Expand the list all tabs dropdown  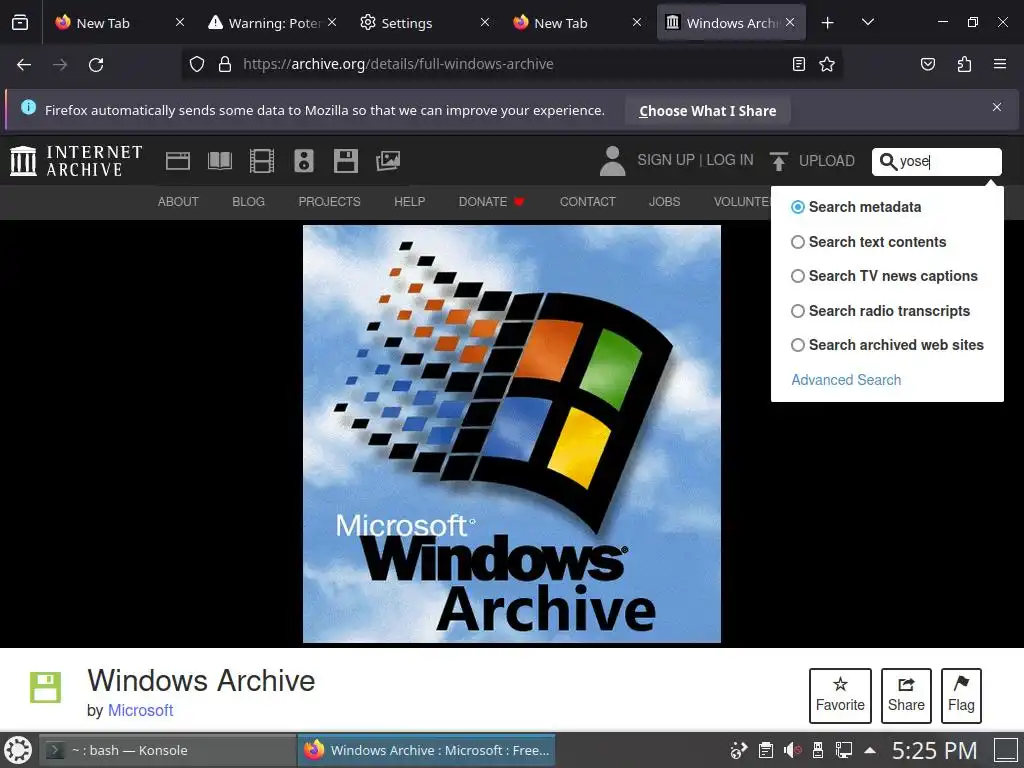(x=867, y=23)
